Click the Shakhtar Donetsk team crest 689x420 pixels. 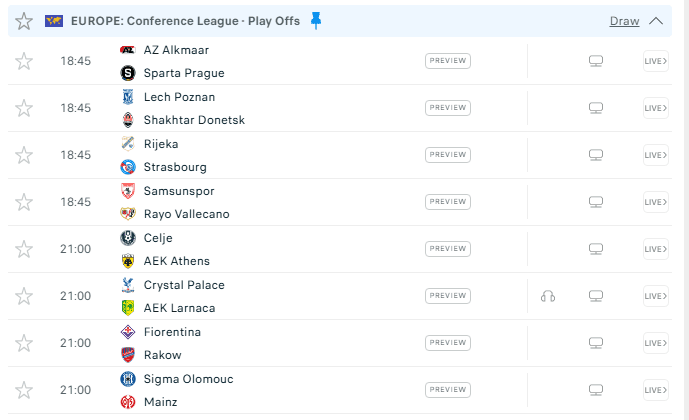[x=127, y=120]
